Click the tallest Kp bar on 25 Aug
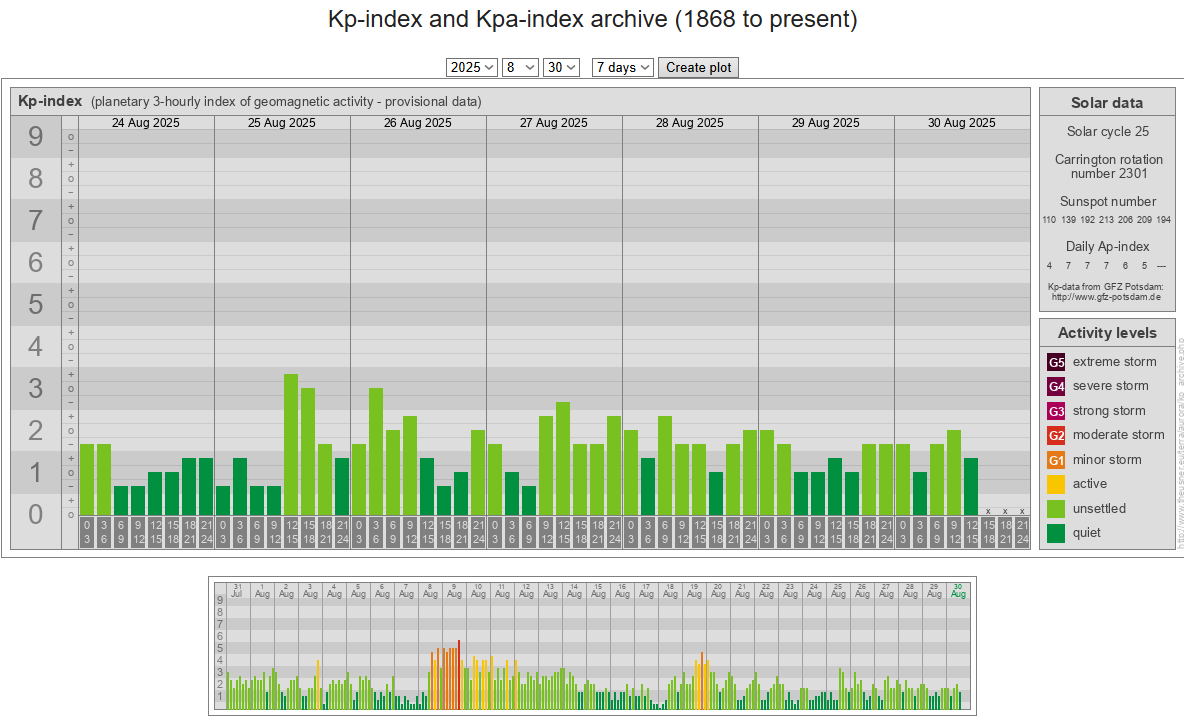The image size is (1184, 716). click(x=291, y=444)
